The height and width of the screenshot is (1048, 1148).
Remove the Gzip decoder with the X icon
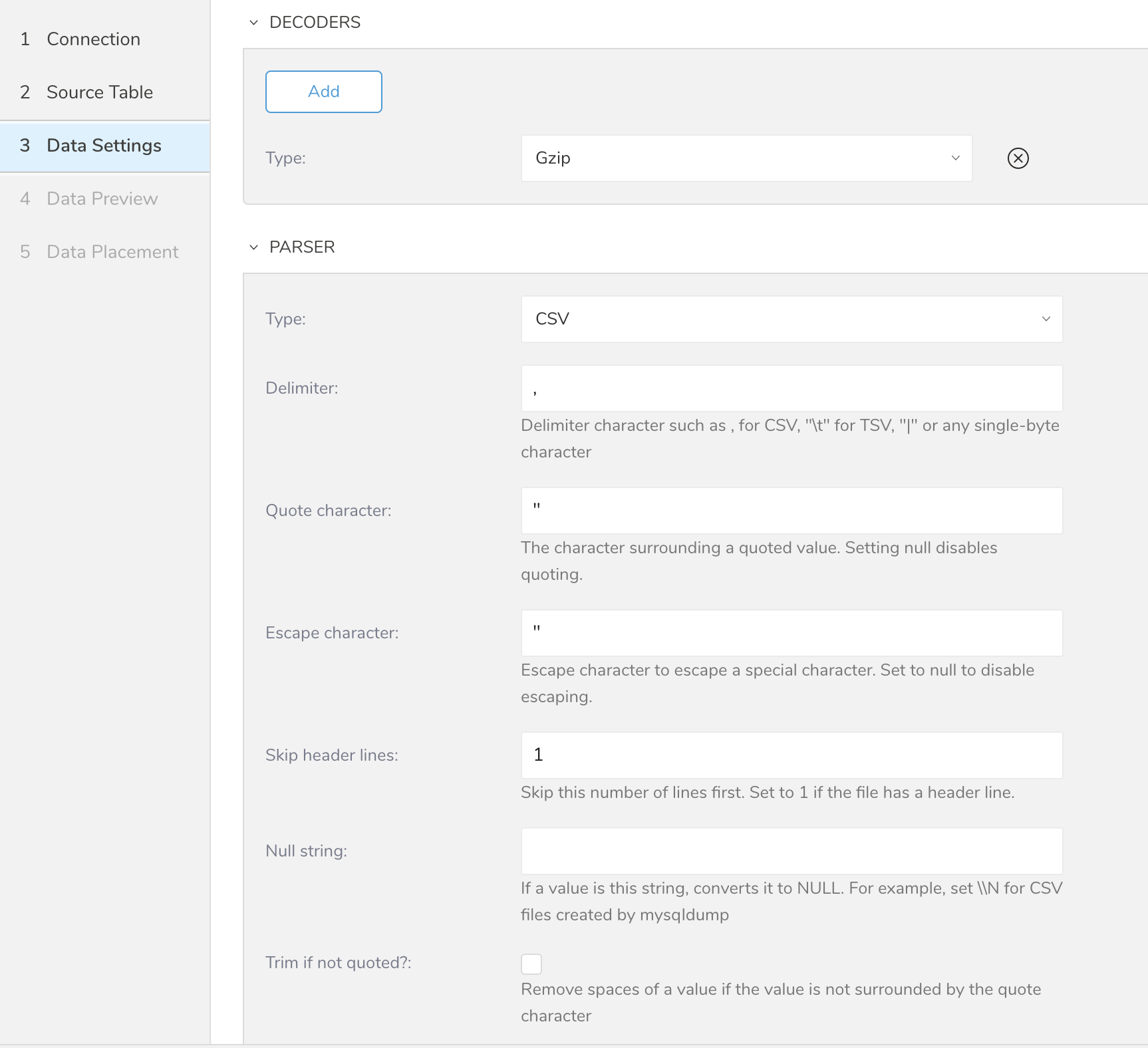pyautogui.click(x=1018, y=158)
